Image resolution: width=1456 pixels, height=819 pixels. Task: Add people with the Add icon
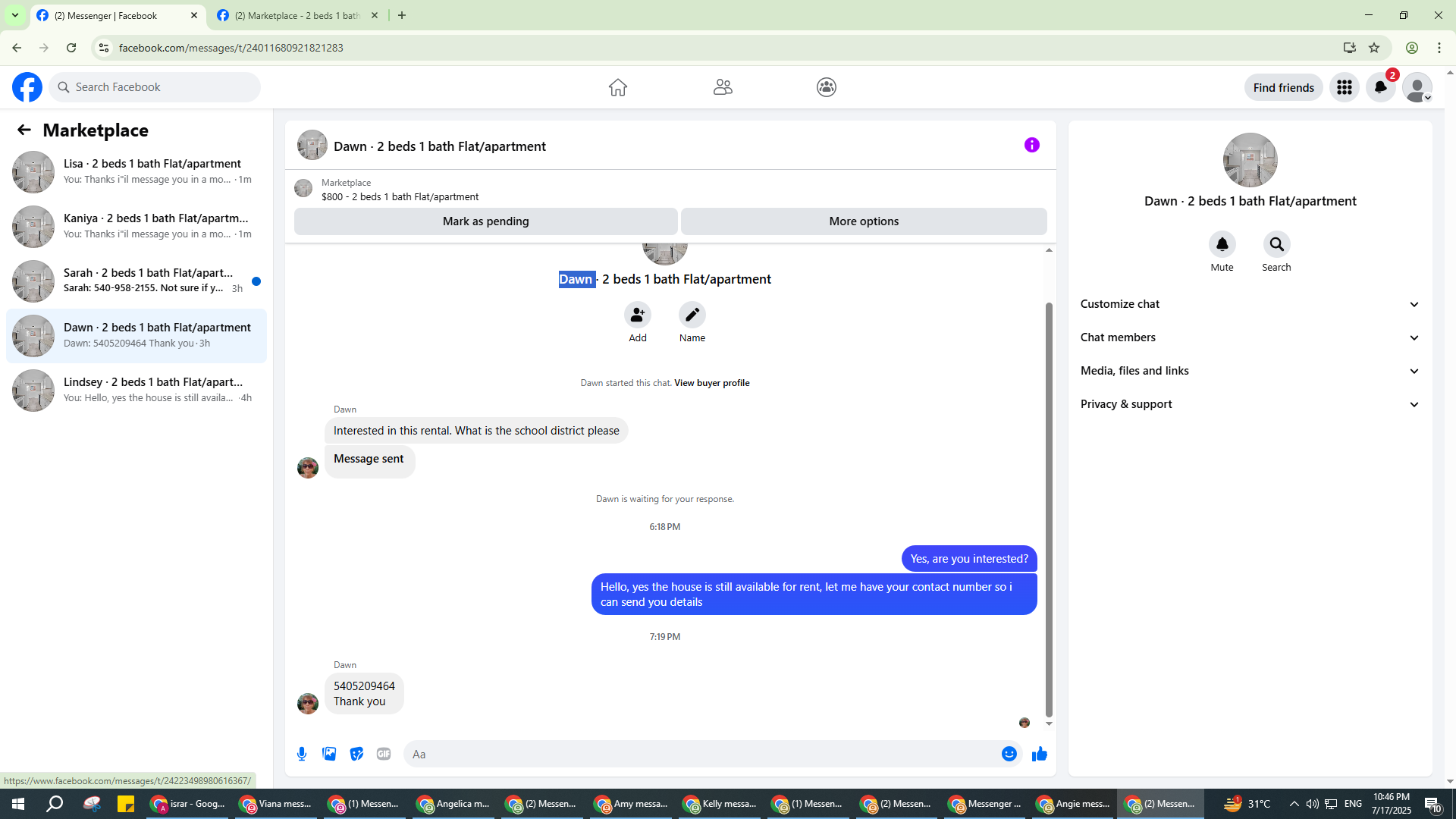[638, 315]
